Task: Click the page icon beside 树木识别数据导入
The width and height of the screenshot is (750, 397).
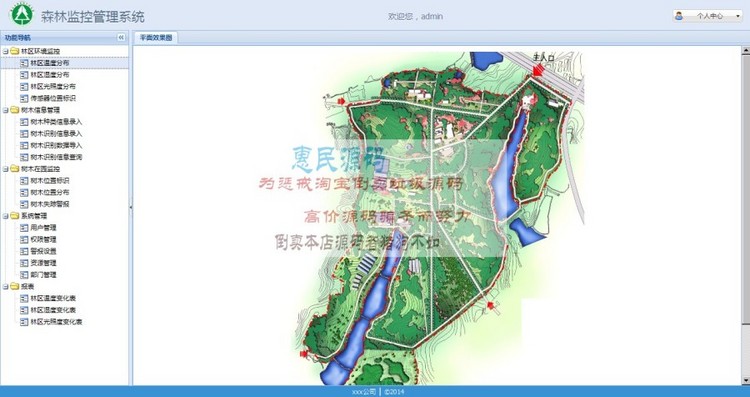Action: coord(24,145)
